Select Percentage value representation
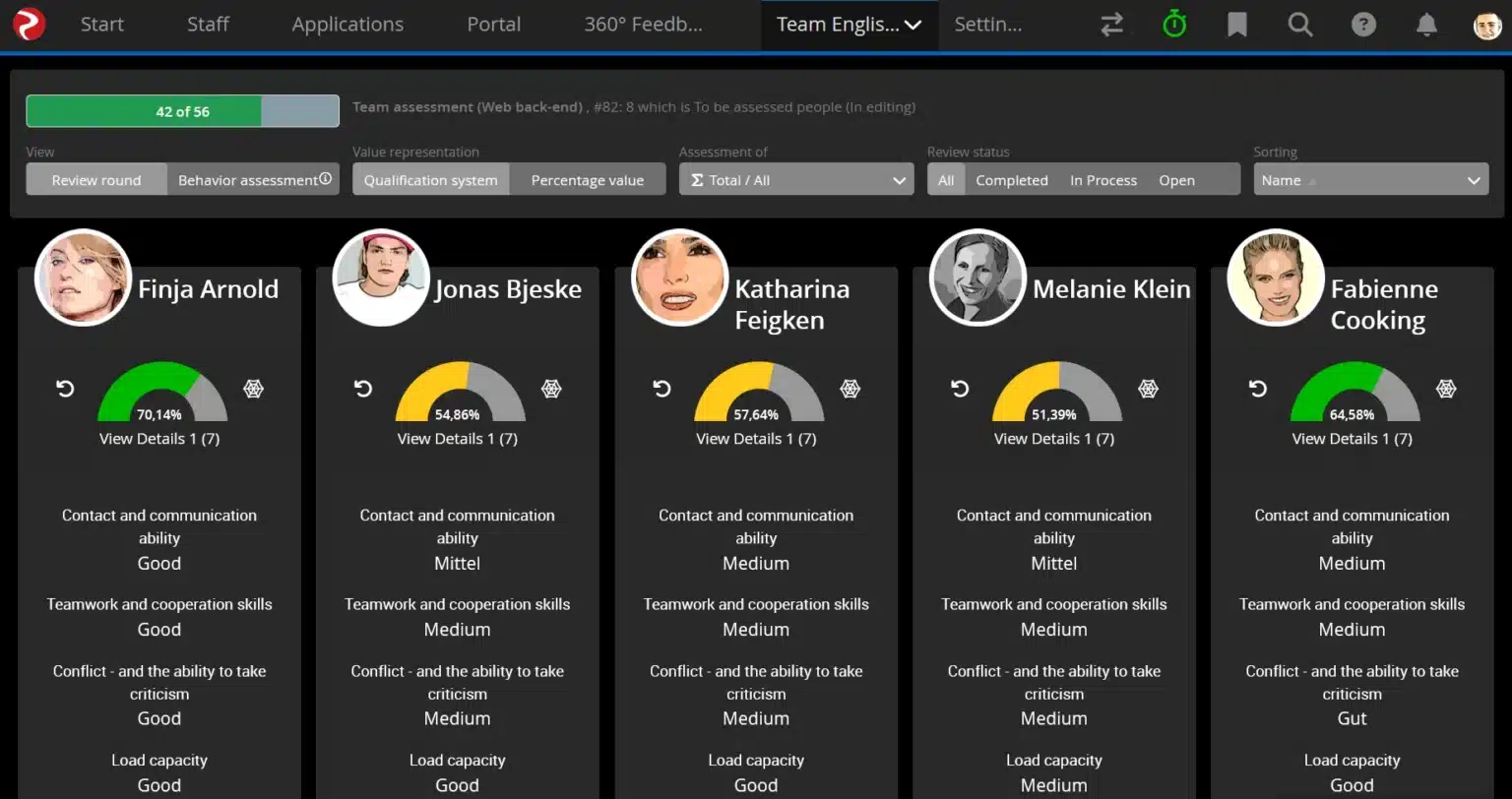 tap(588, 179)
